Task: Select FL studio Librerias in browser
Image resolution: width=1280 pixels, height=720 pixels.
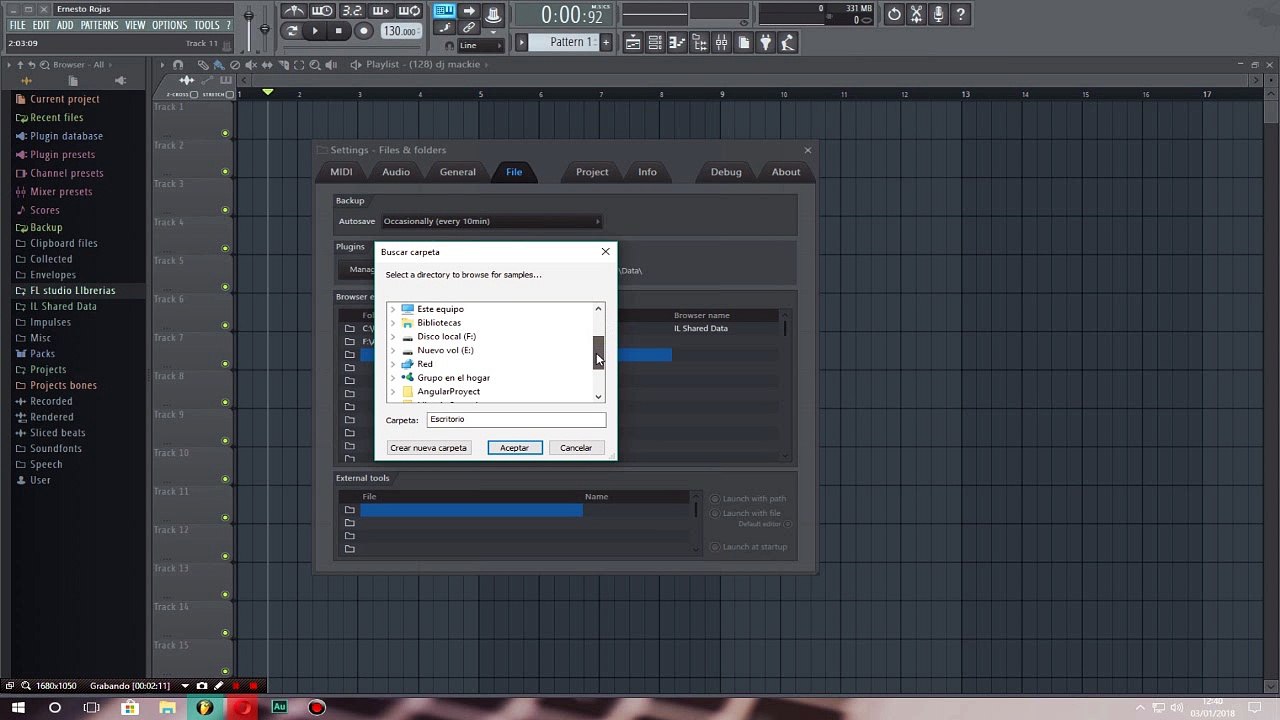Action: point(73,290)
